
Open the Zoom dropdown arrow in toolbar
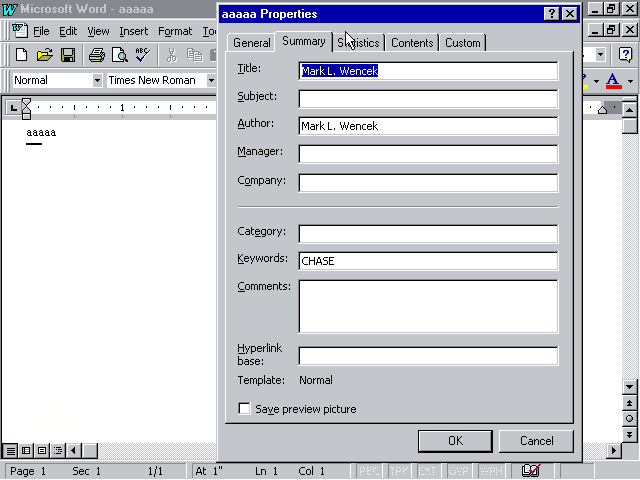[x=600, y=54]
